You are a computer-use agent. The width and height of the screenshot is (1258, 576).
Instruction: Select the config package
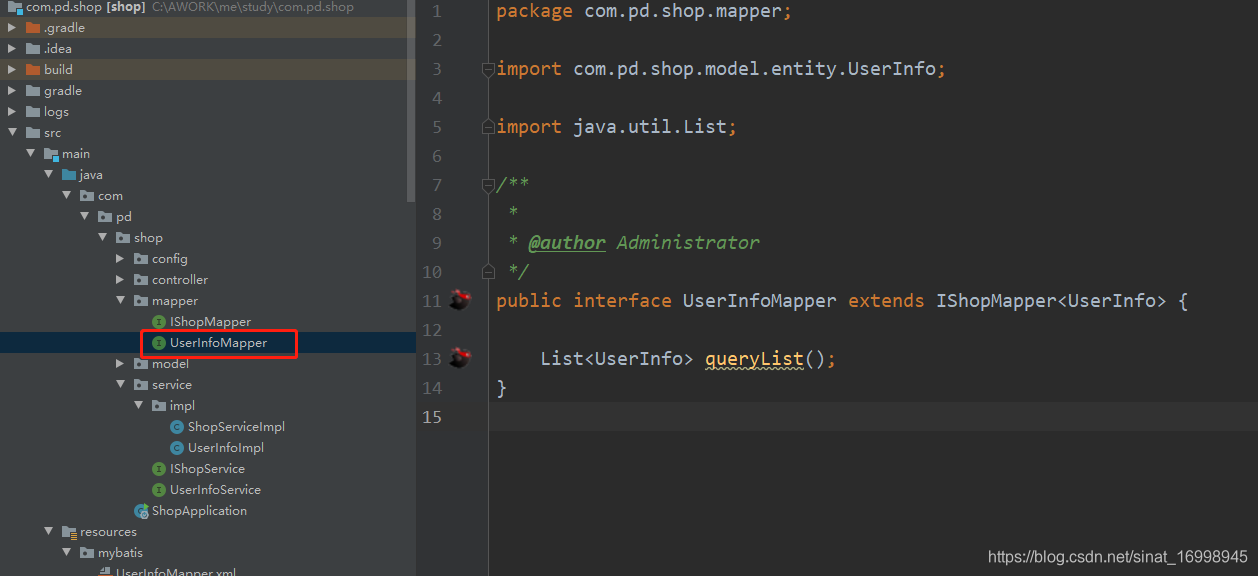point(170,258)
